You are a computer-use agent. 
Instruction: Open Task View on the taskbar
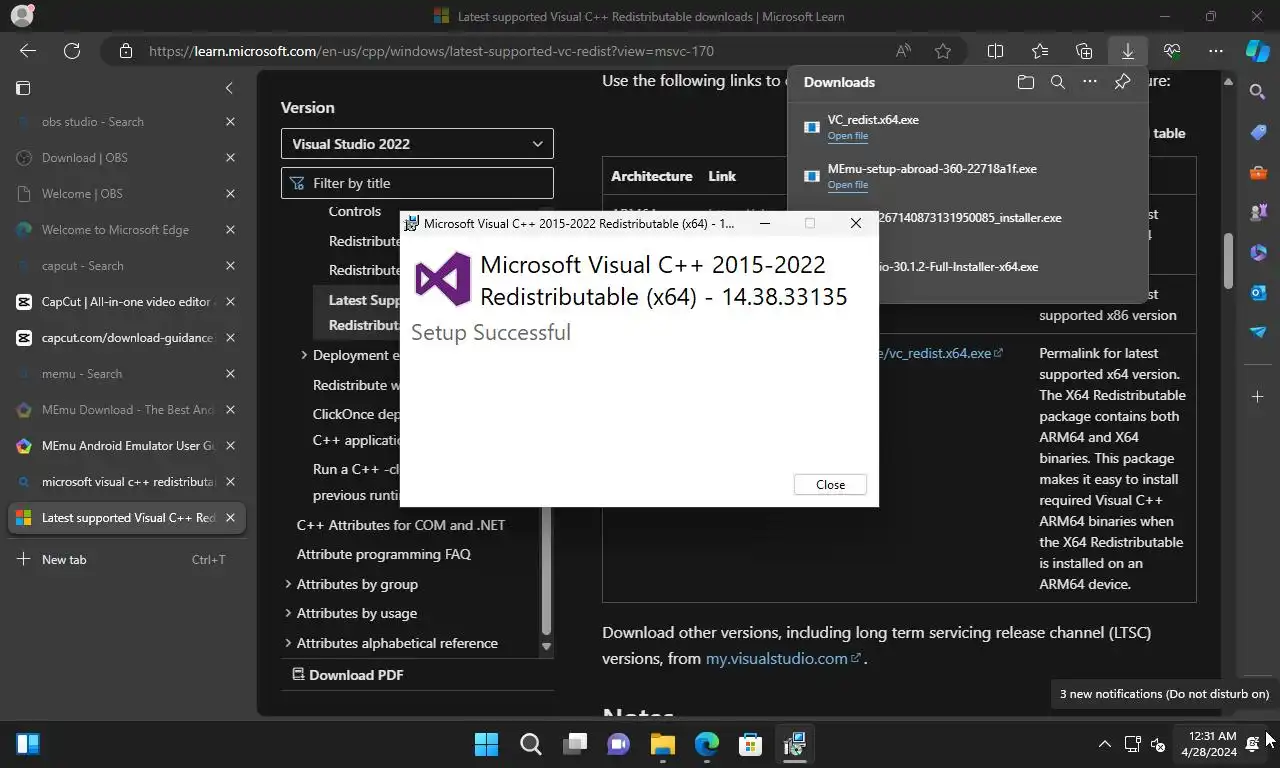pos(575,744)
